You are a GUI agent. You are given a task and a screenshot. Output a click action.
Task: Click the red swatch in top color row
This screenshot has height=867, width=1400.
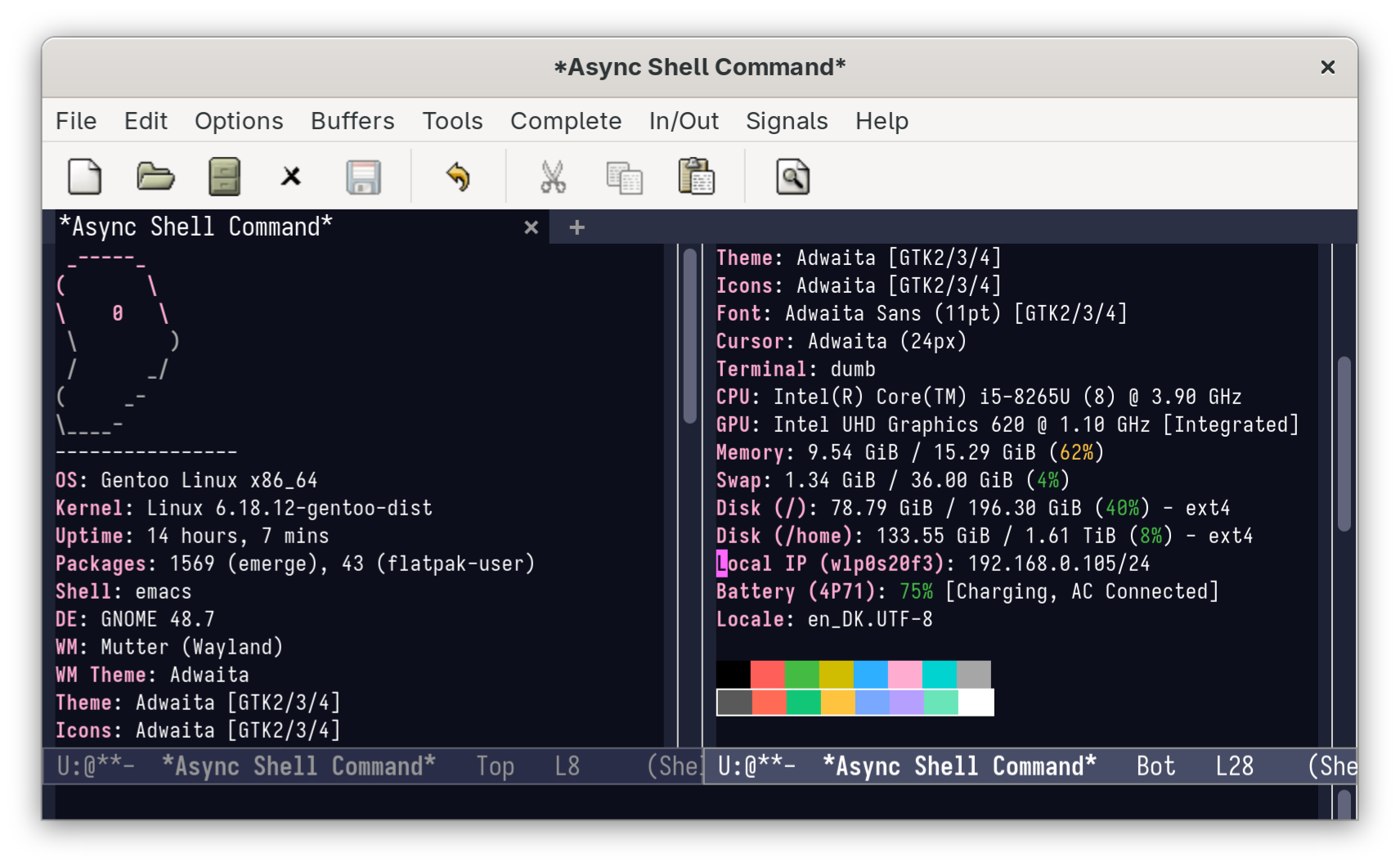tap(768, 675)
